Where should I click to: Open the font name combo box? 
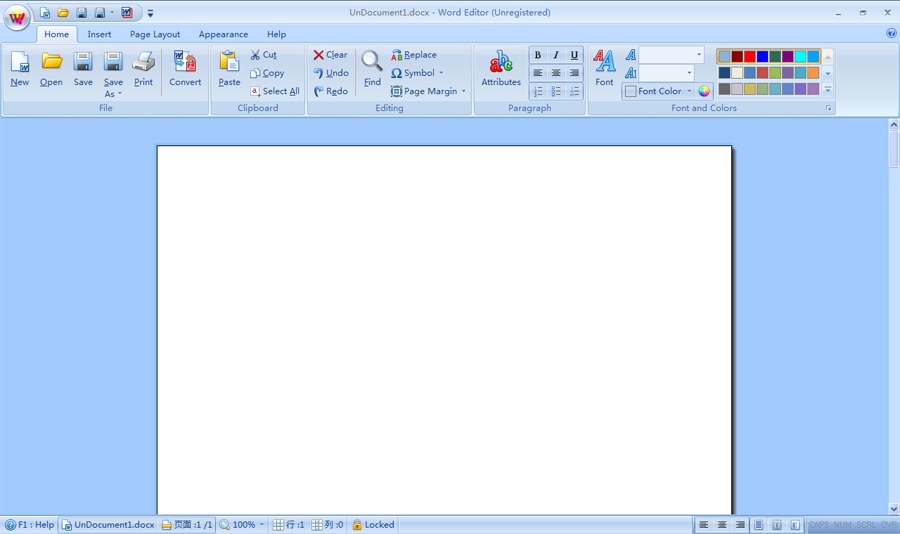672,55
